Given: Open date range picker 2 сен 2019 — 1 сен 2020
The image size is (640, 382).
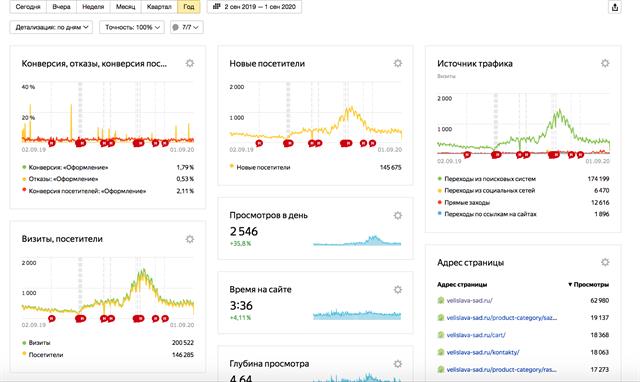Looking at the screenshot, I should (x=254, y=7).
